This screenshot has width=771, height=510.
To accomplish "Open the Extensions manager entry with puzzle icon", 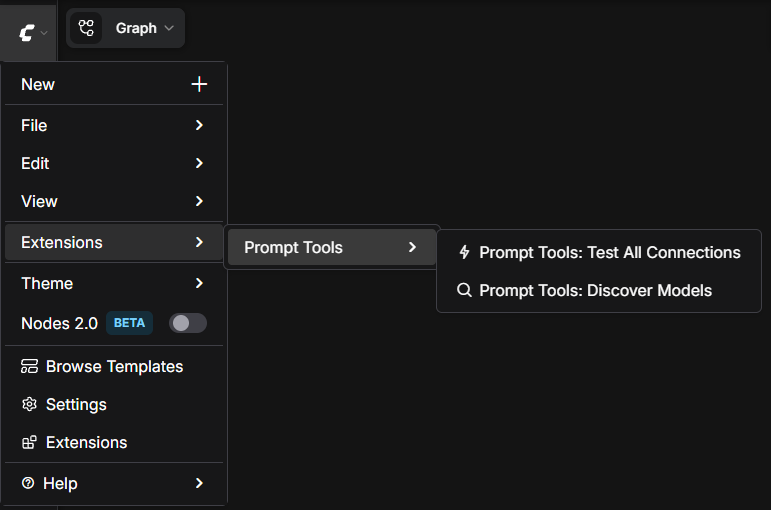I will [x=114, y=443].
